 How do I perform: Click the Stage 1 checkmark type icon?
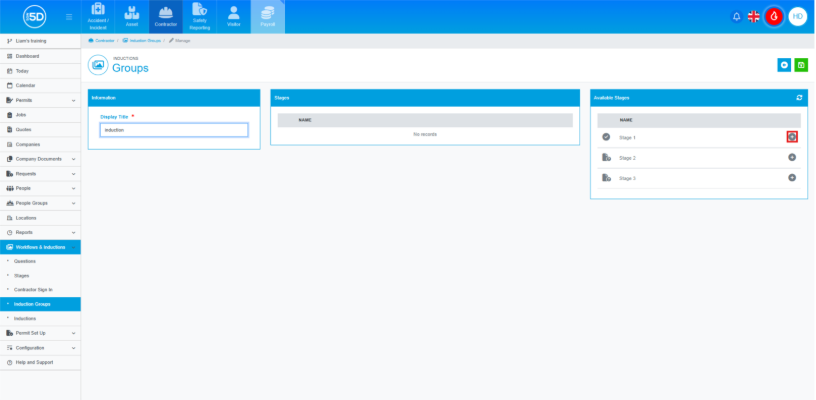pos(606,137)
